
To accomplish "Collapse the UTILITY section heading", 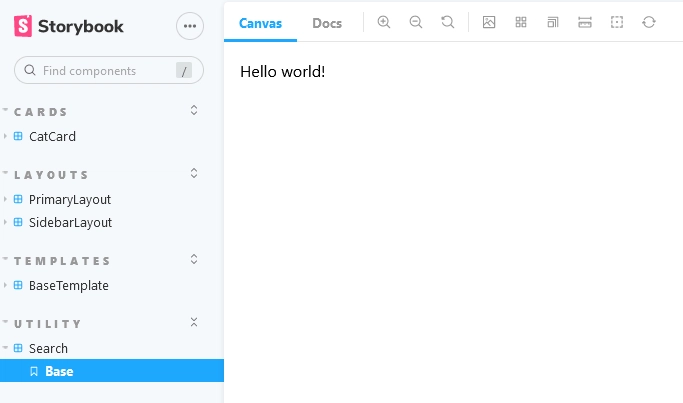I will pyautogui.click(x=48, y=324).
